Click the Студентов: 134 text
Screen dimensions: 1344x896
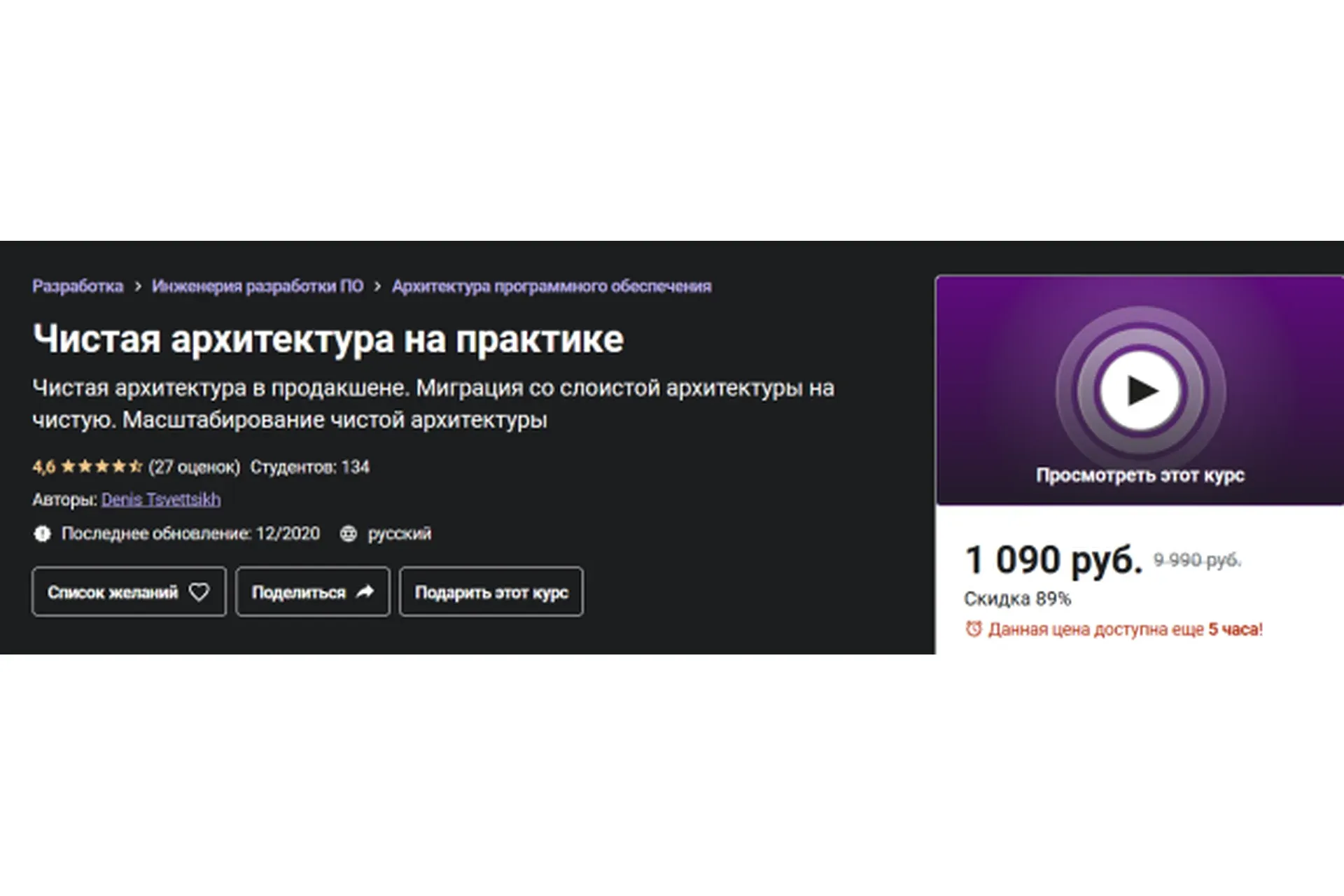310,467
